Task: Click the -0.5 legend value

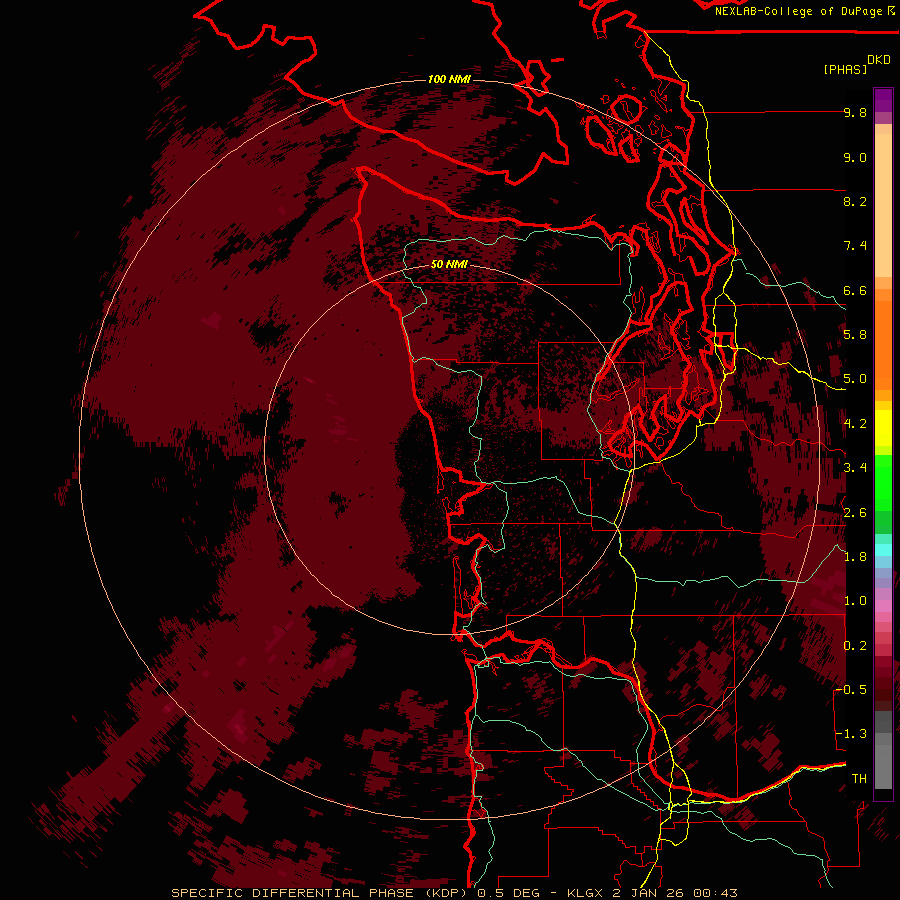Action: pyautogui.click(x=851, y=690)
